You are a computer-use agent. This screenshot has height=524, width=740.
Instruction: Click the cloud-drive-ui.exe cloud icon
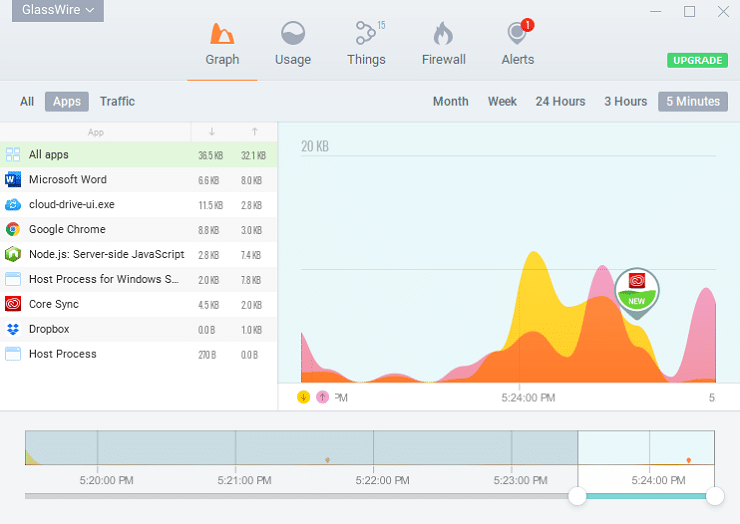click(13, 204)
